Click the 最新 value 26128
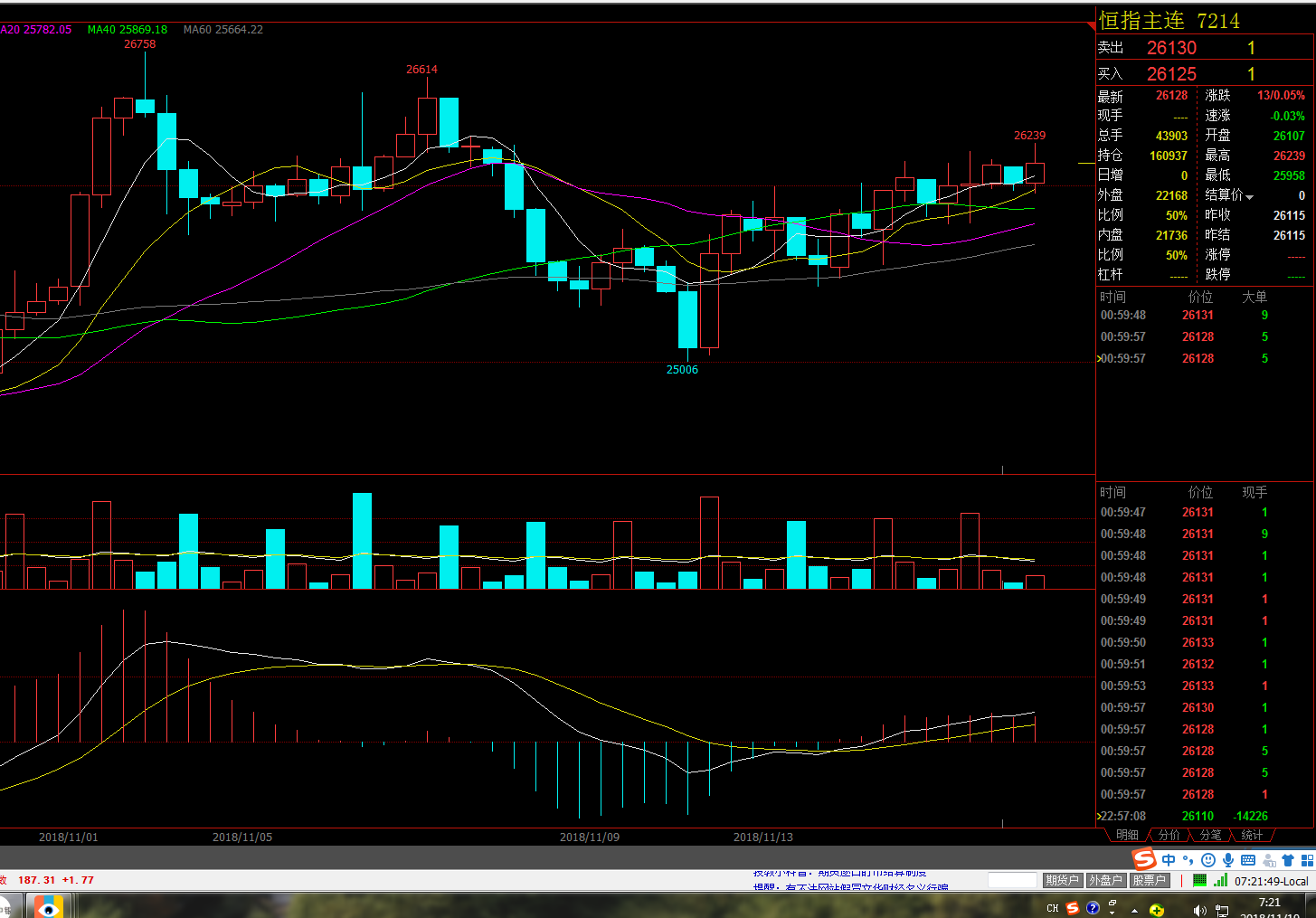The image size is (1316, 918). [x=1171, y=95]
